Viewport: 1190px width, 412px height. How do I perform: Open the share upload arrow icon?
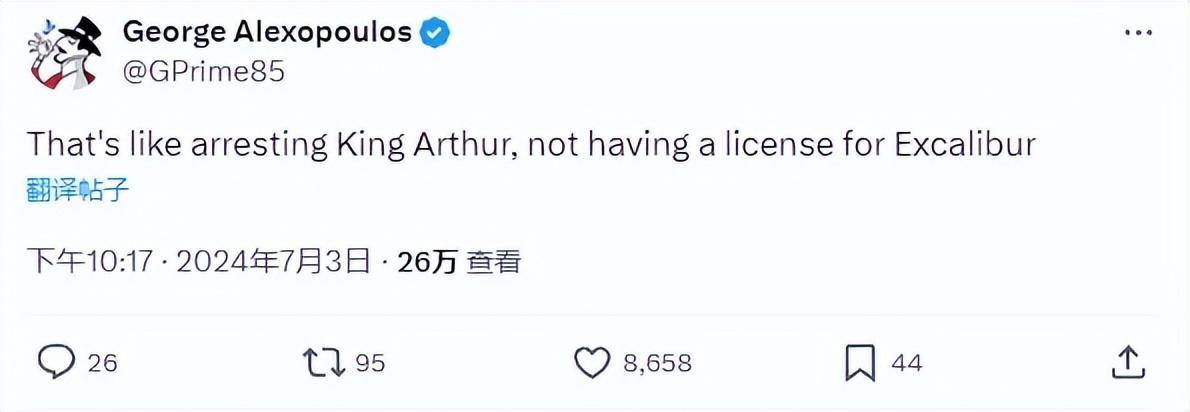click(x=1128, y=362)
